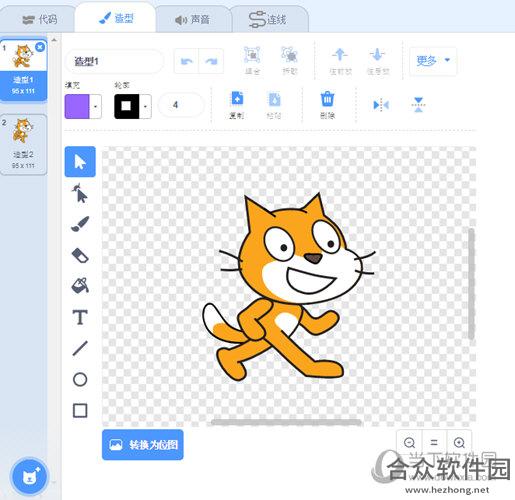Edit the costume name field 造型1

pyautogui.click(x=114, y=61)
